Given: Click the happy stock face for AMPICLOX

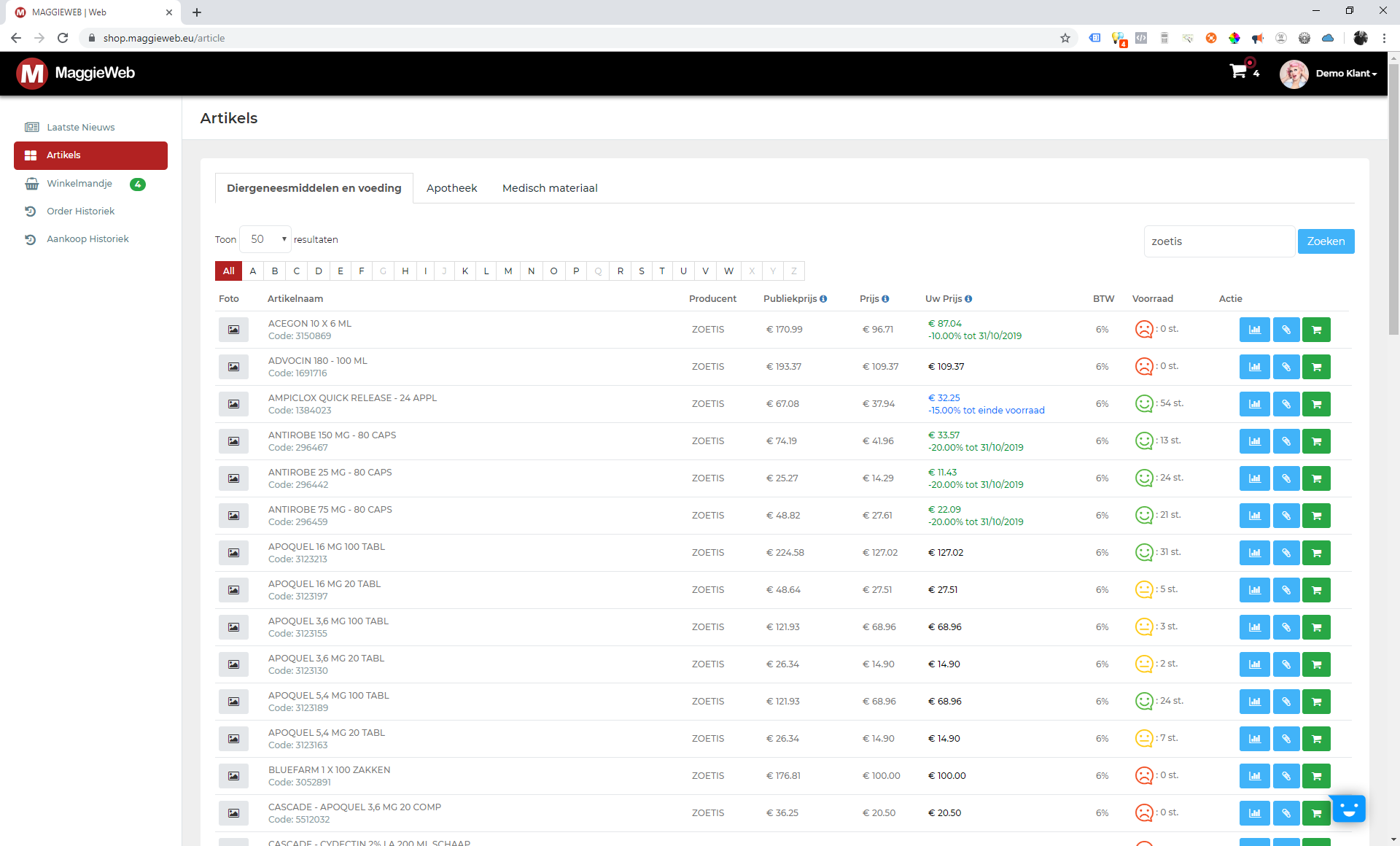Looking at the screenshot, I should [x=1144, y=404].
